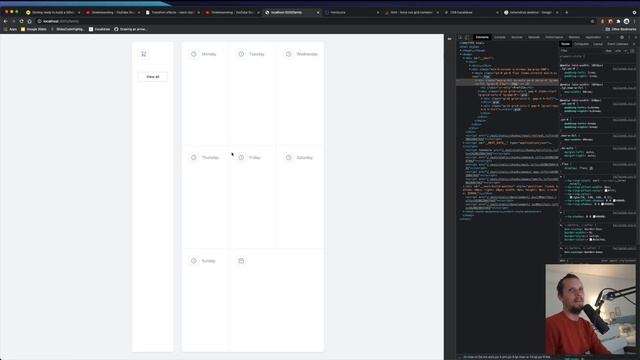Select the DevTools Sources tab
Screen dimensions: 640x360
coord(517,37)
